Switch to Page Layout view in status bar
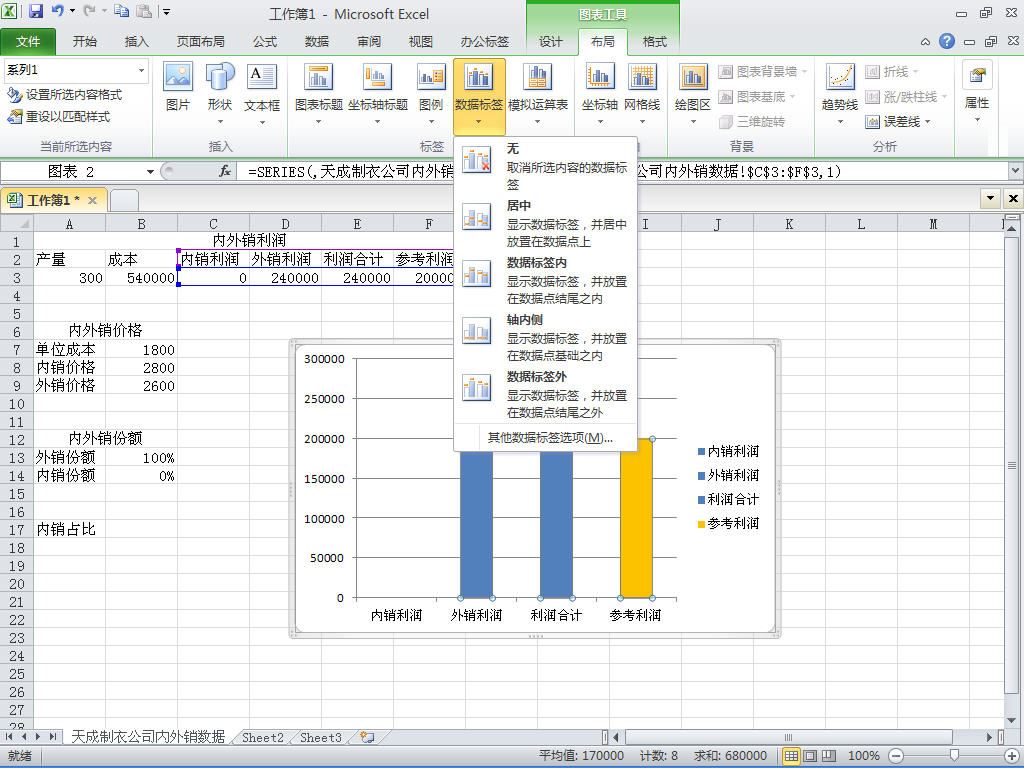The height and width of the screenshot is (768, 1024). pos(810,756)
